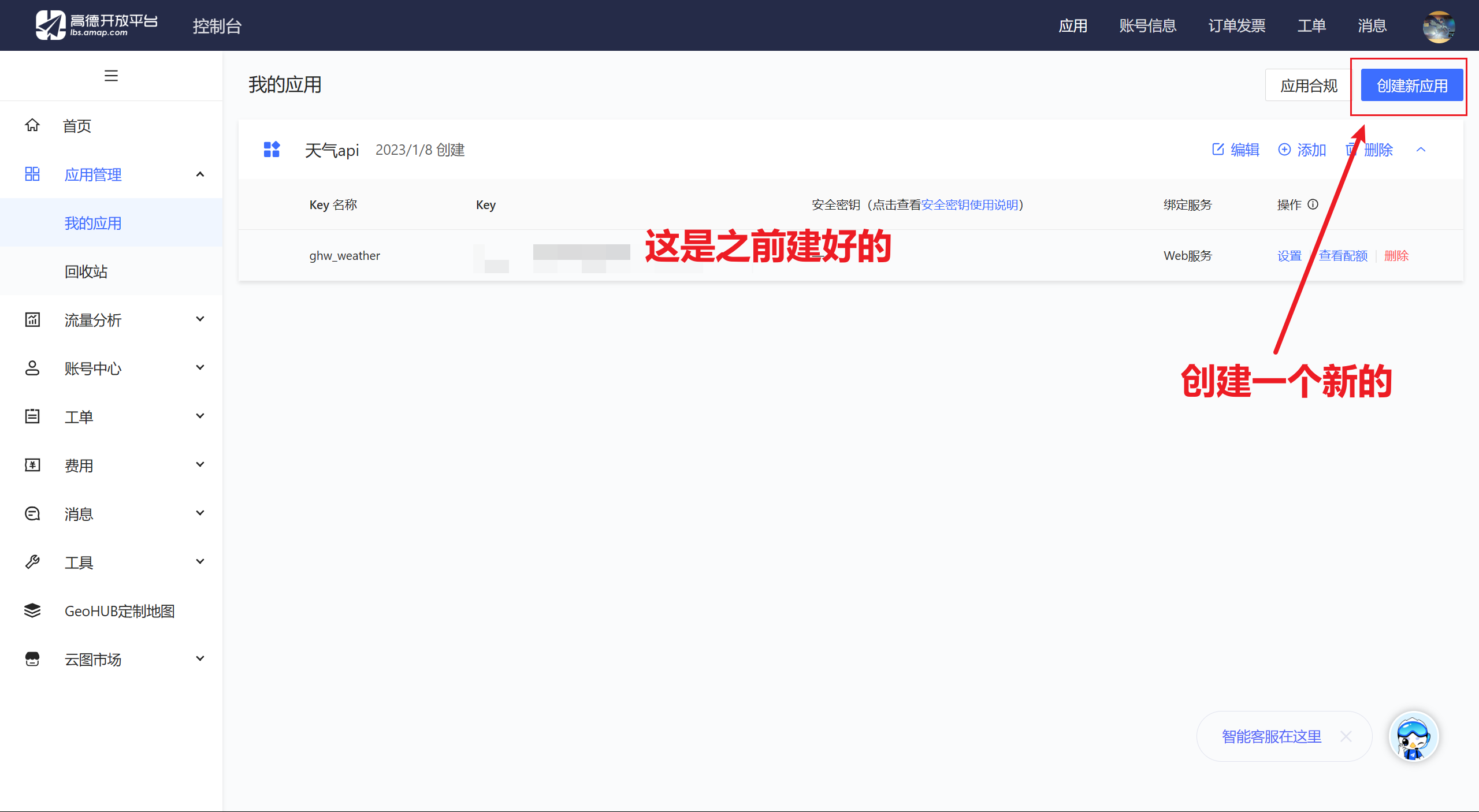Open the 首页 home icon in sidebar
This screenshot has height=812, width=1479.
point(32,125)
